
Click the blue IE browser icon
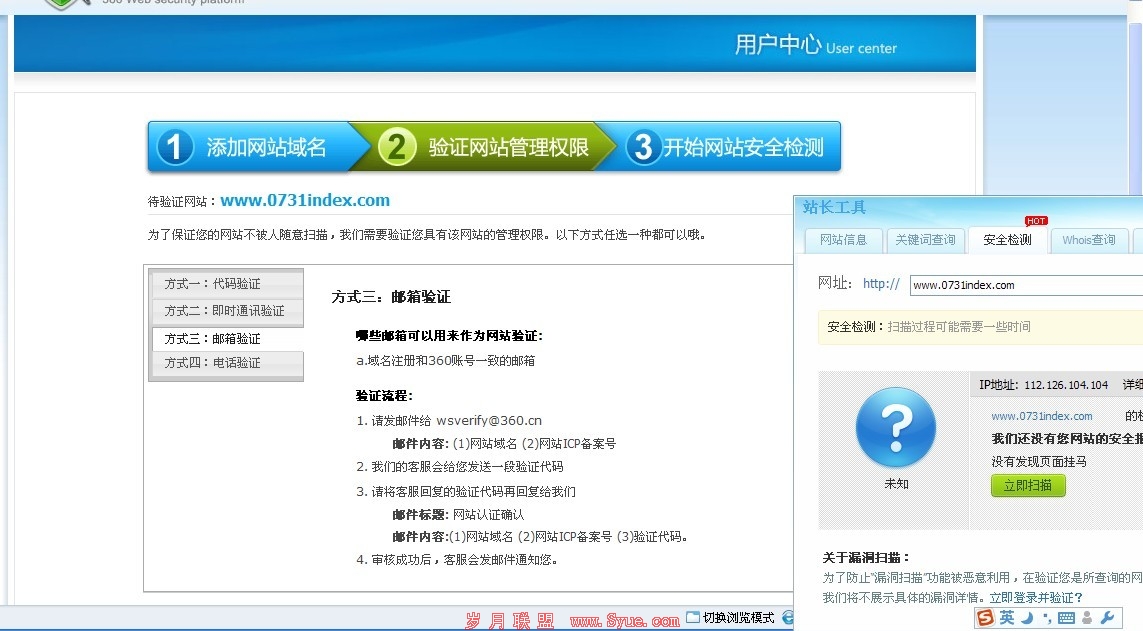coord(789,618)
